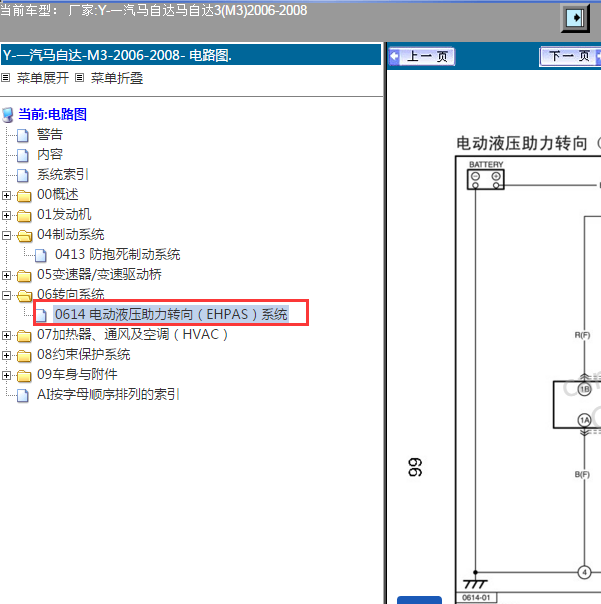The image size is (601, 604).
Task: Click the folder icon of 07加热器、通风及空调（HVAC）
Action: click(x=24, y=336)
